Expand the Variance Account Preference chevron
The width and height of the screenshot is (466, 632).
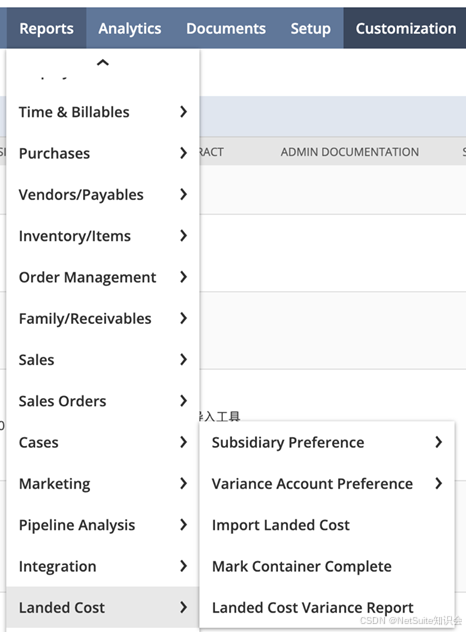[x=439, y=483]
